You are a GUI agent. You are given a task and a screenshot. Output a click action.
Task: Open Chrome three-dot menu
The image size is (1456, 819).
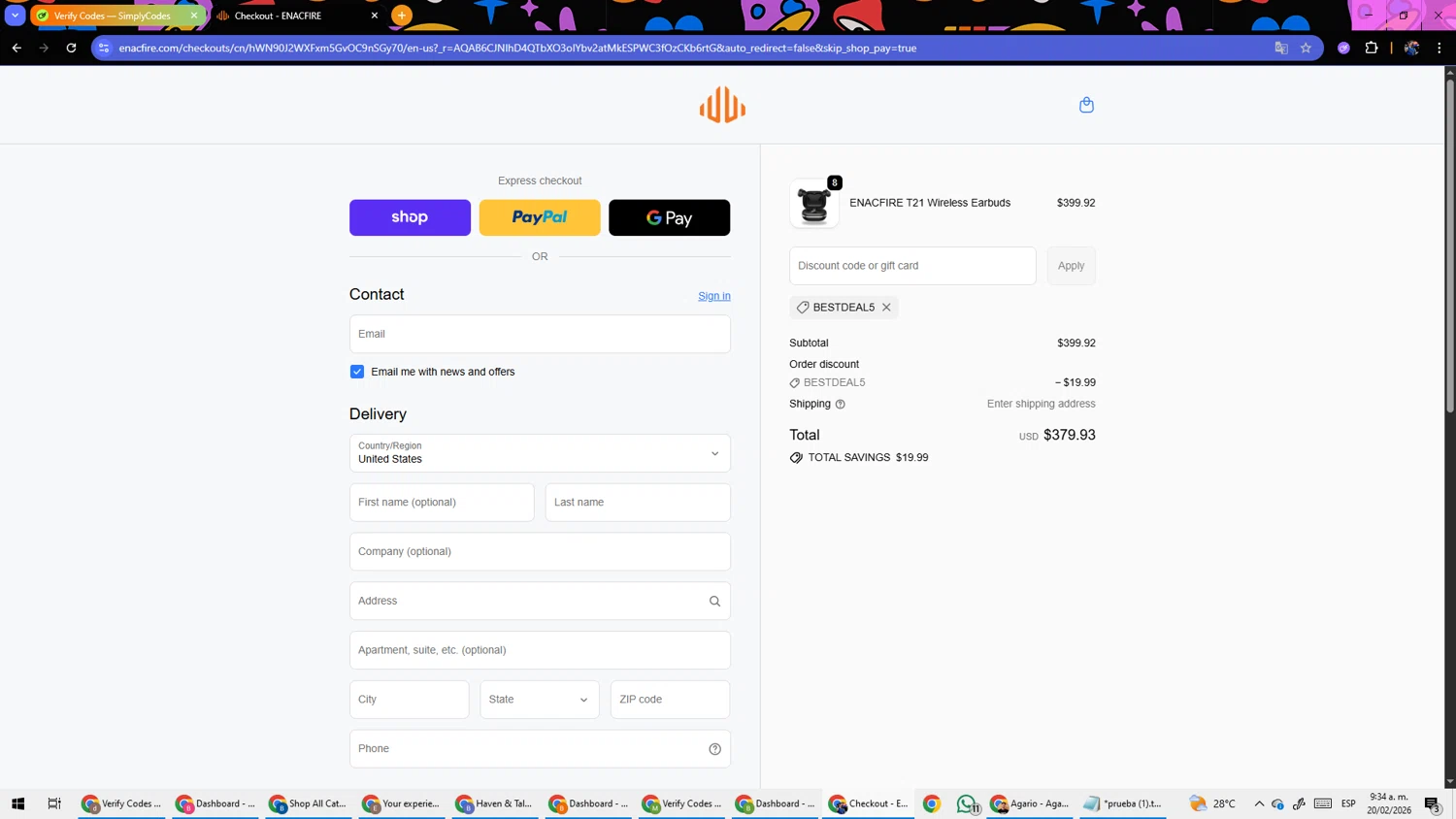(1439, 48)
